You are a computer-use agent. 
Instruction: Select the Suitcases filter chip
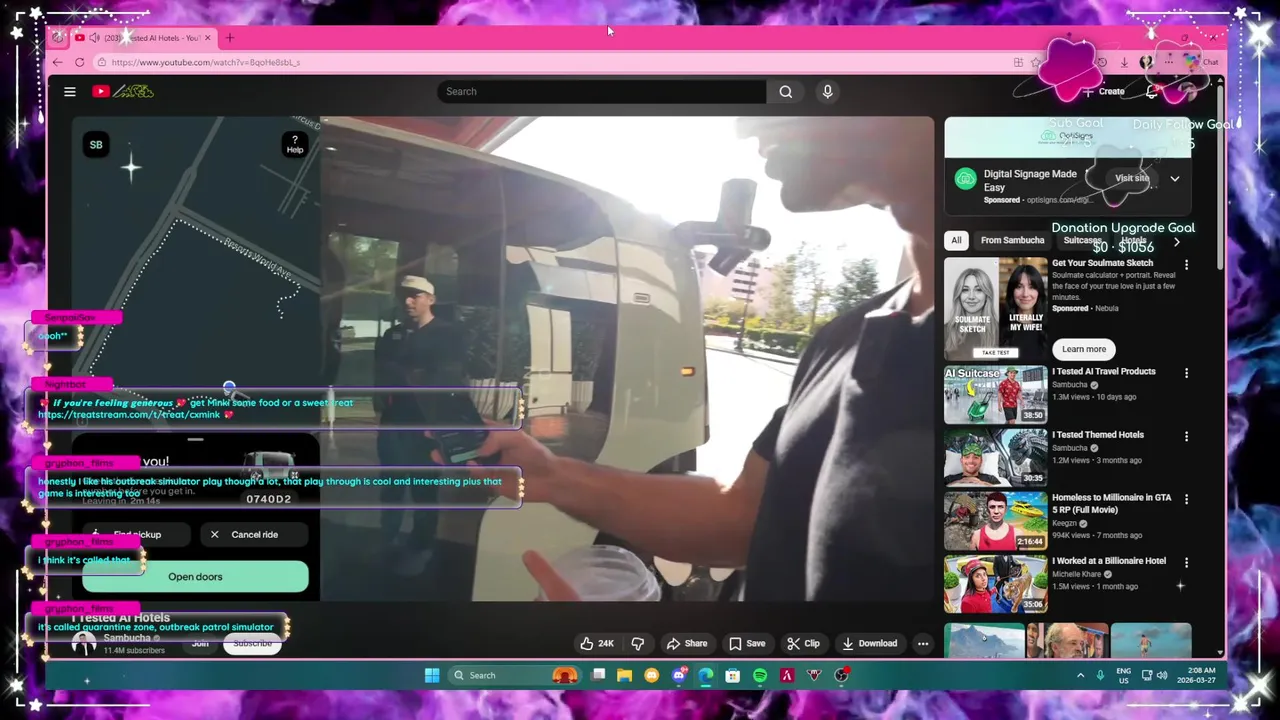1082,240
